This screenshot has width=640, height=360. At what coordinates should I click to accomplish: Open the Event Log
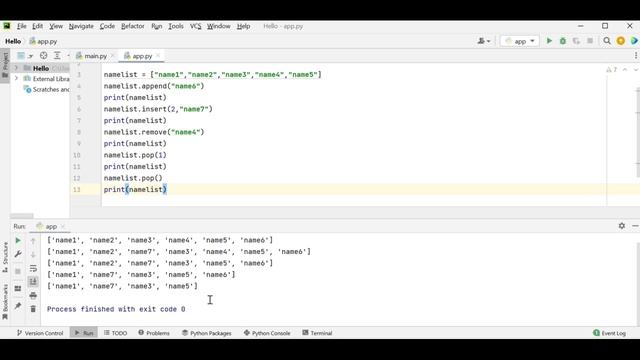(609, 333)
